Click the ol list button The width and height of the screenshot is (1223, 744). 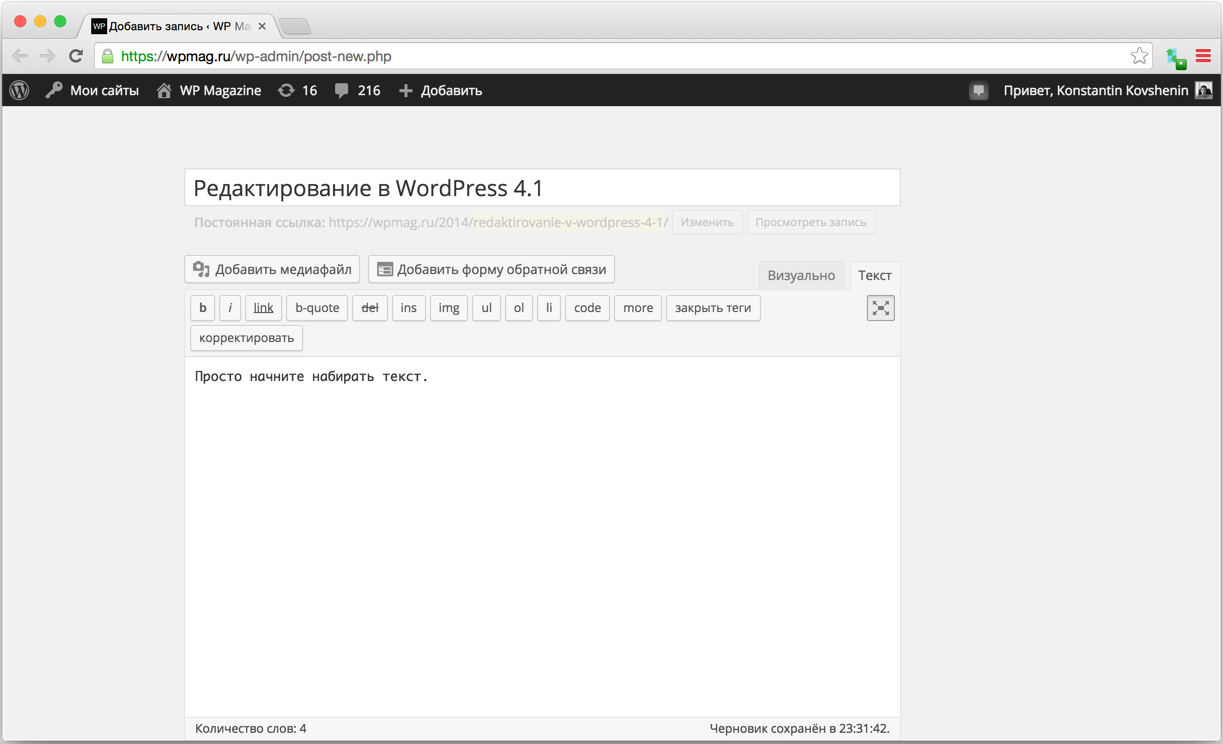(x=519, y=308)
